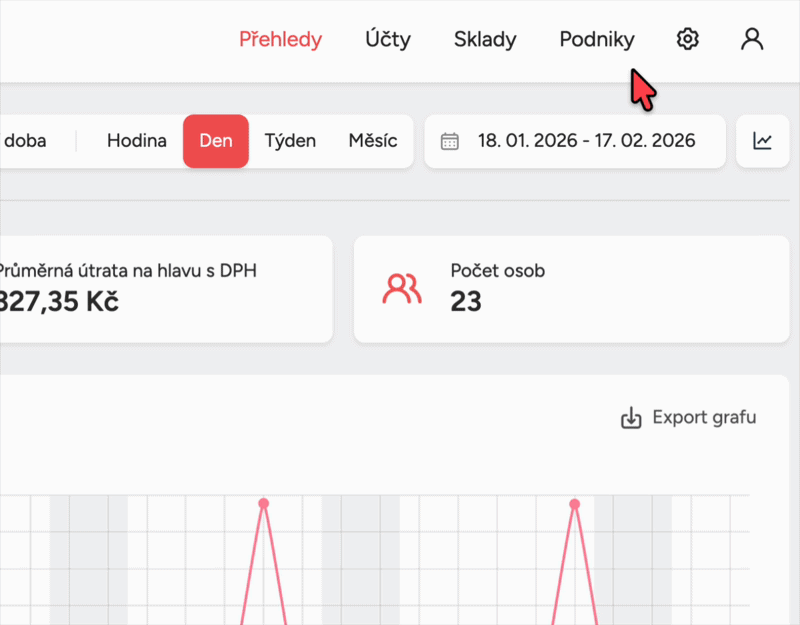Image resolution: width=800 pixels, height=625 pixels.
Task: Switch to the Přehledy tab
Action: (x=280, y=40)
